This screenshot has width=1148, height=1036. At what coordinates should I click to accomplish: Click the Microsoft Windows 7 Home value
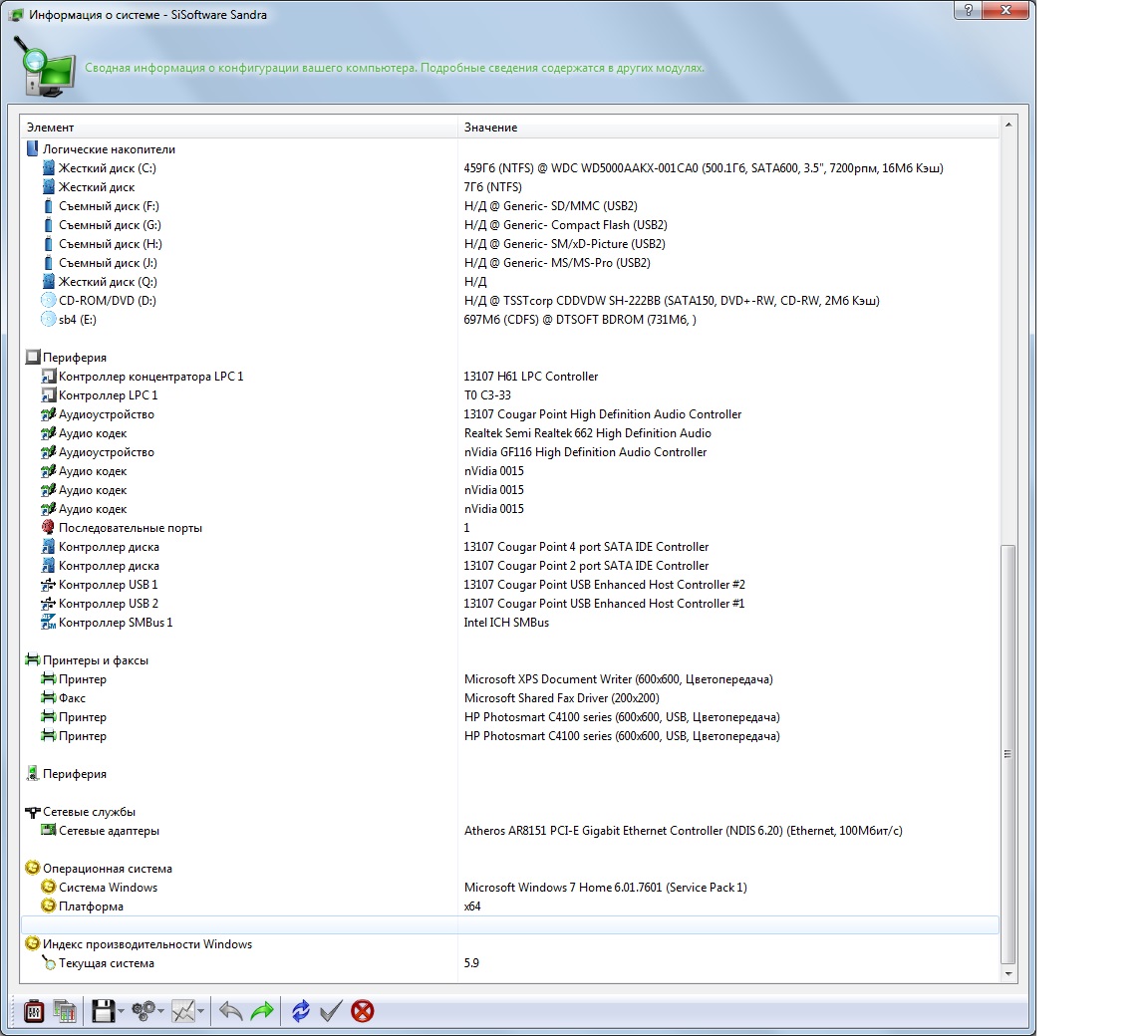(x=606, y=888)
